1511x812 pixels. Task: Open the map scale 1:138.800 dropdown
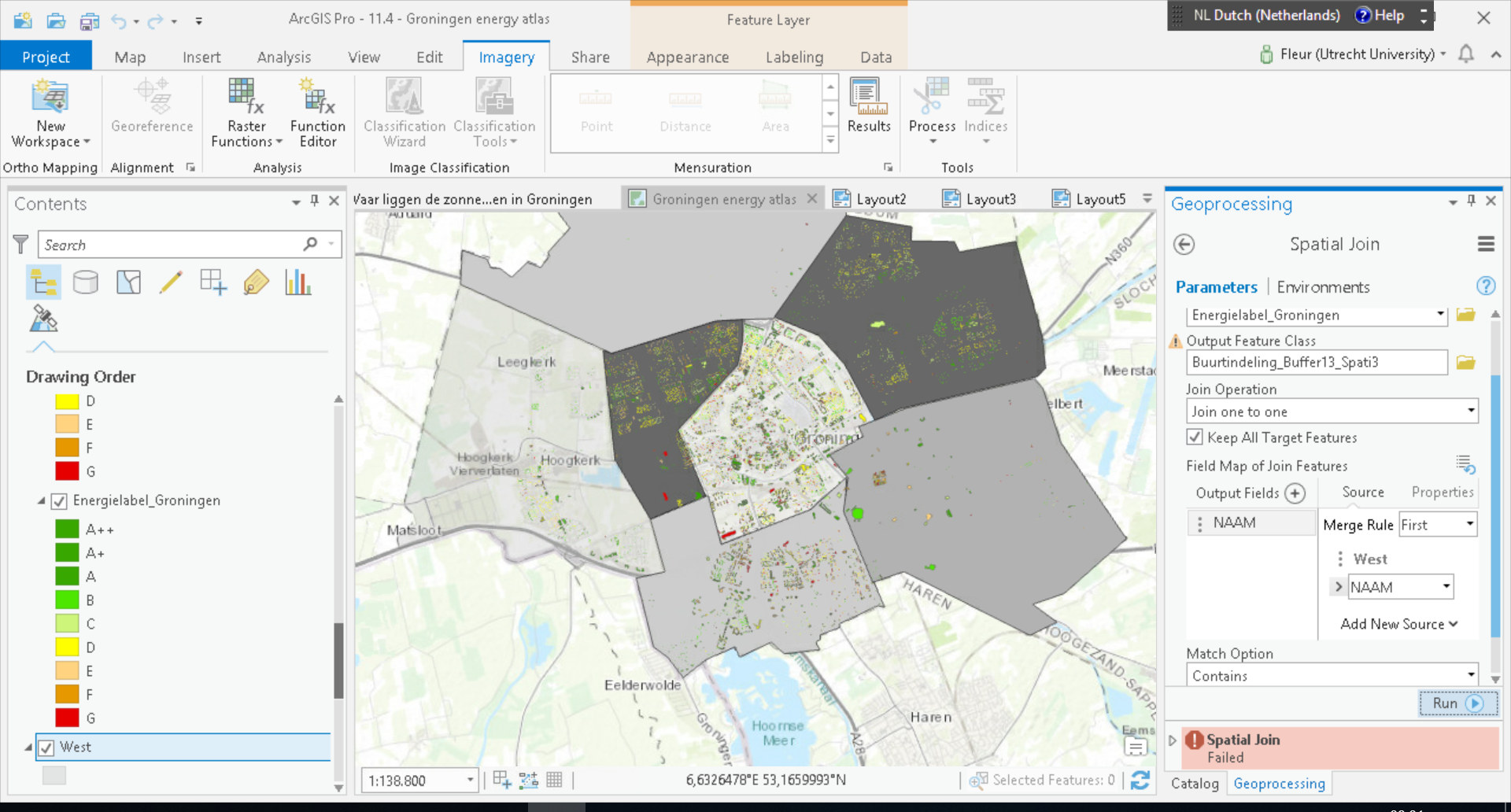coord(470,781)
